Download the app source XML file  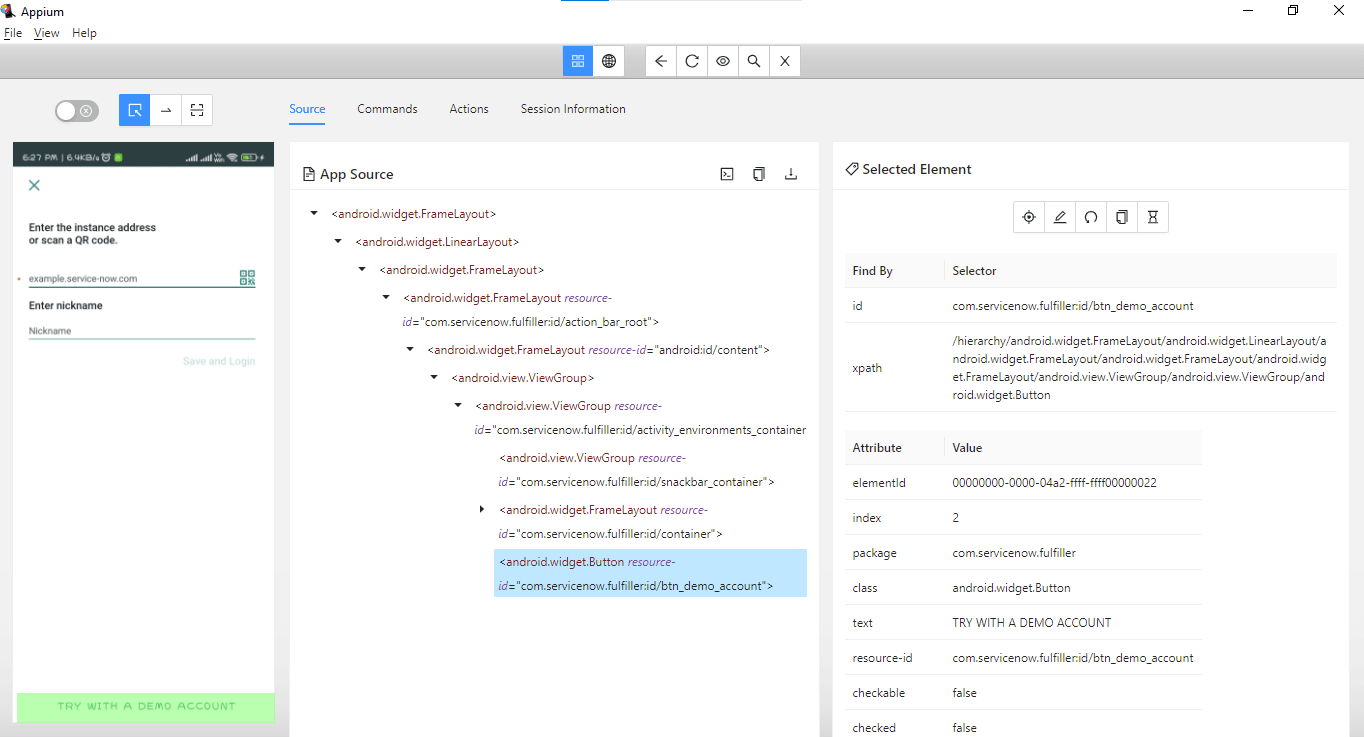click(790, 174)
